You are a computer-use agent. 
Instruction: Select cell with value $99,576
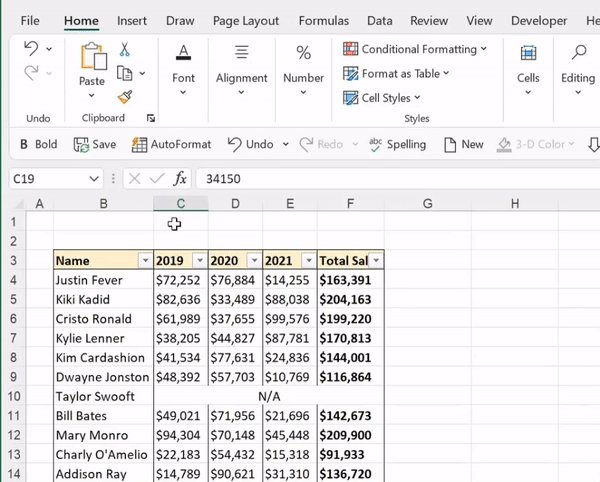290,319
